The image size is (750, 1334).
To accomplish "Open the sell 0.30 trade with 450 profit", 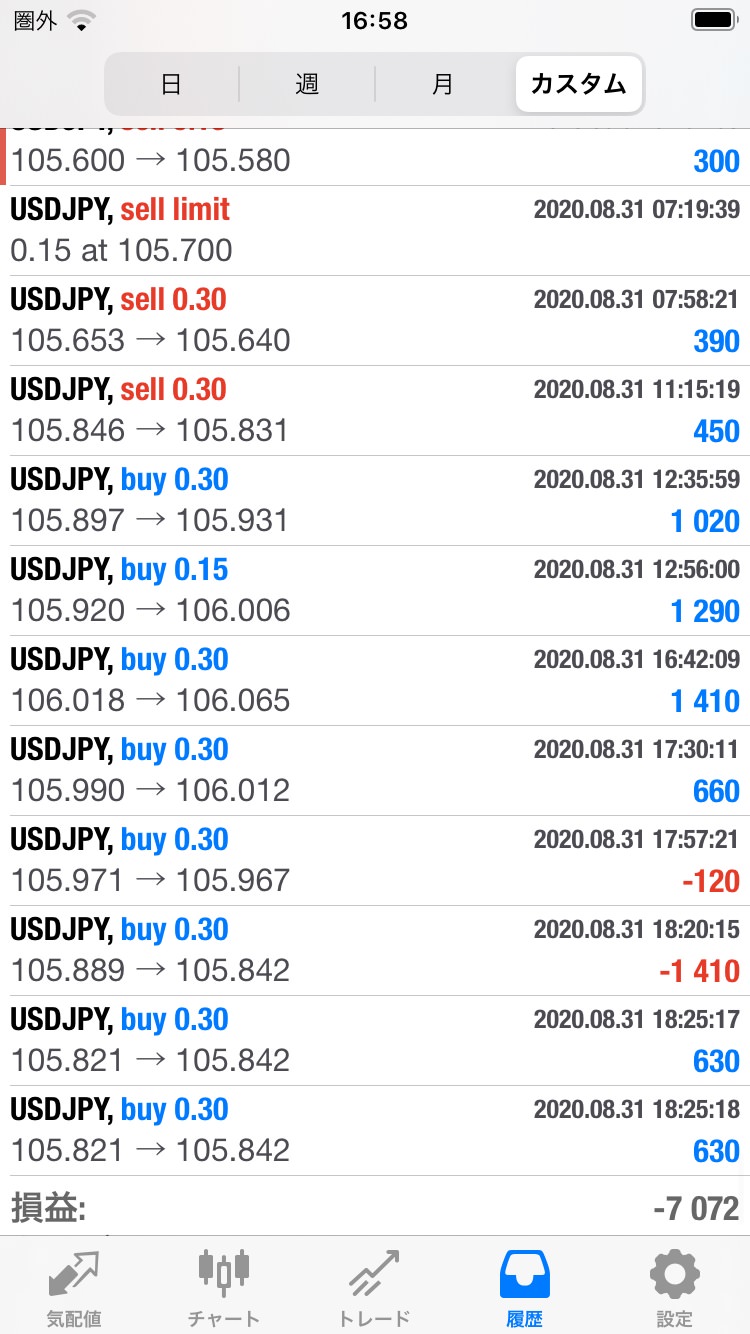I will tap(375, 410).
